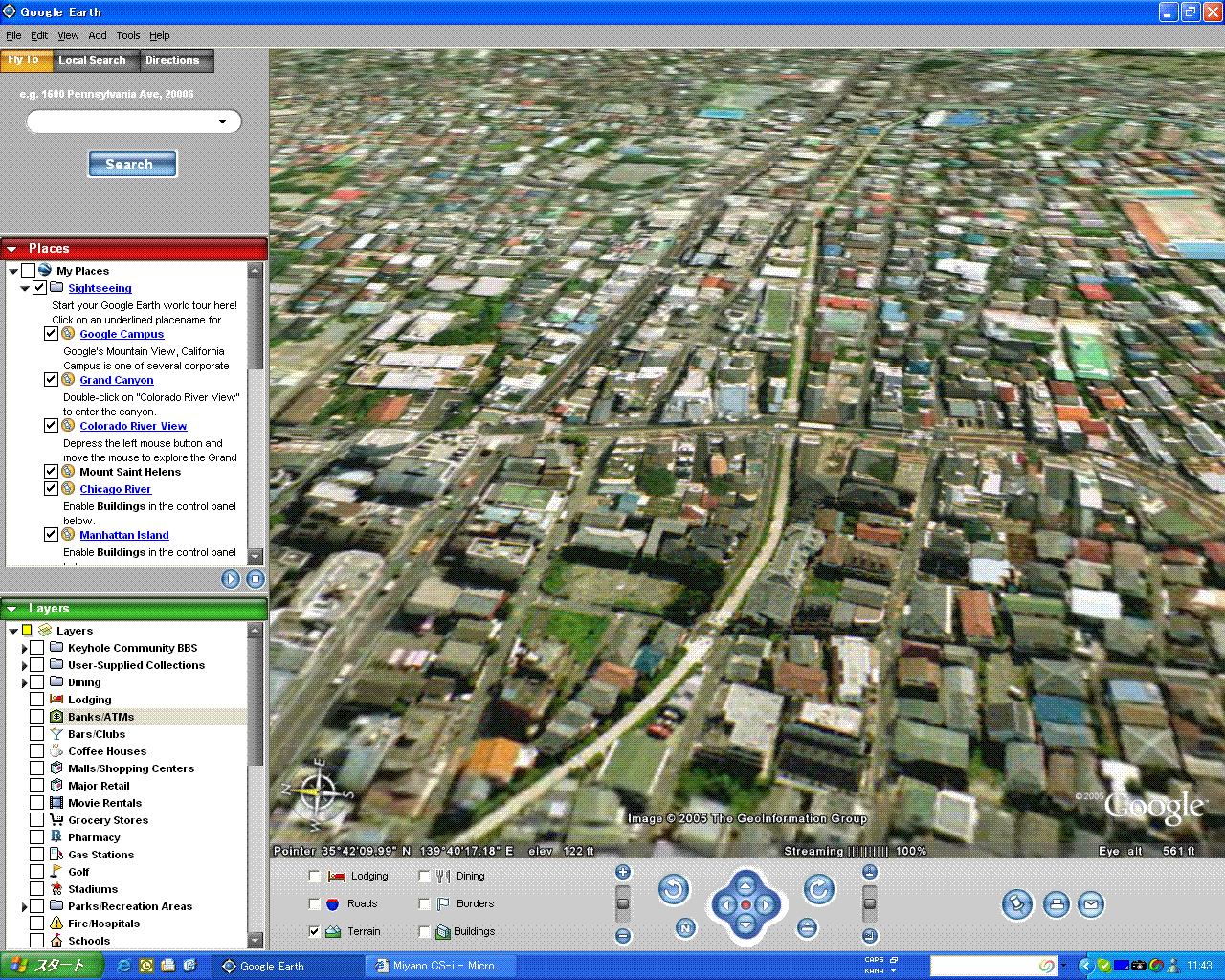Uncheck the Google Campus placemark
1225x980 pixels.
pyautogui.click(x=51, y=333)
